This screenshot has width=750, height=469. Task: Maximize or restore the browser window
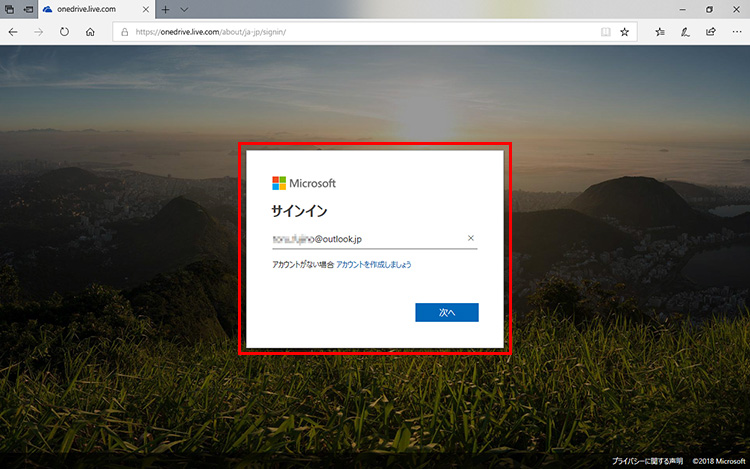click(x=709, y=9)
